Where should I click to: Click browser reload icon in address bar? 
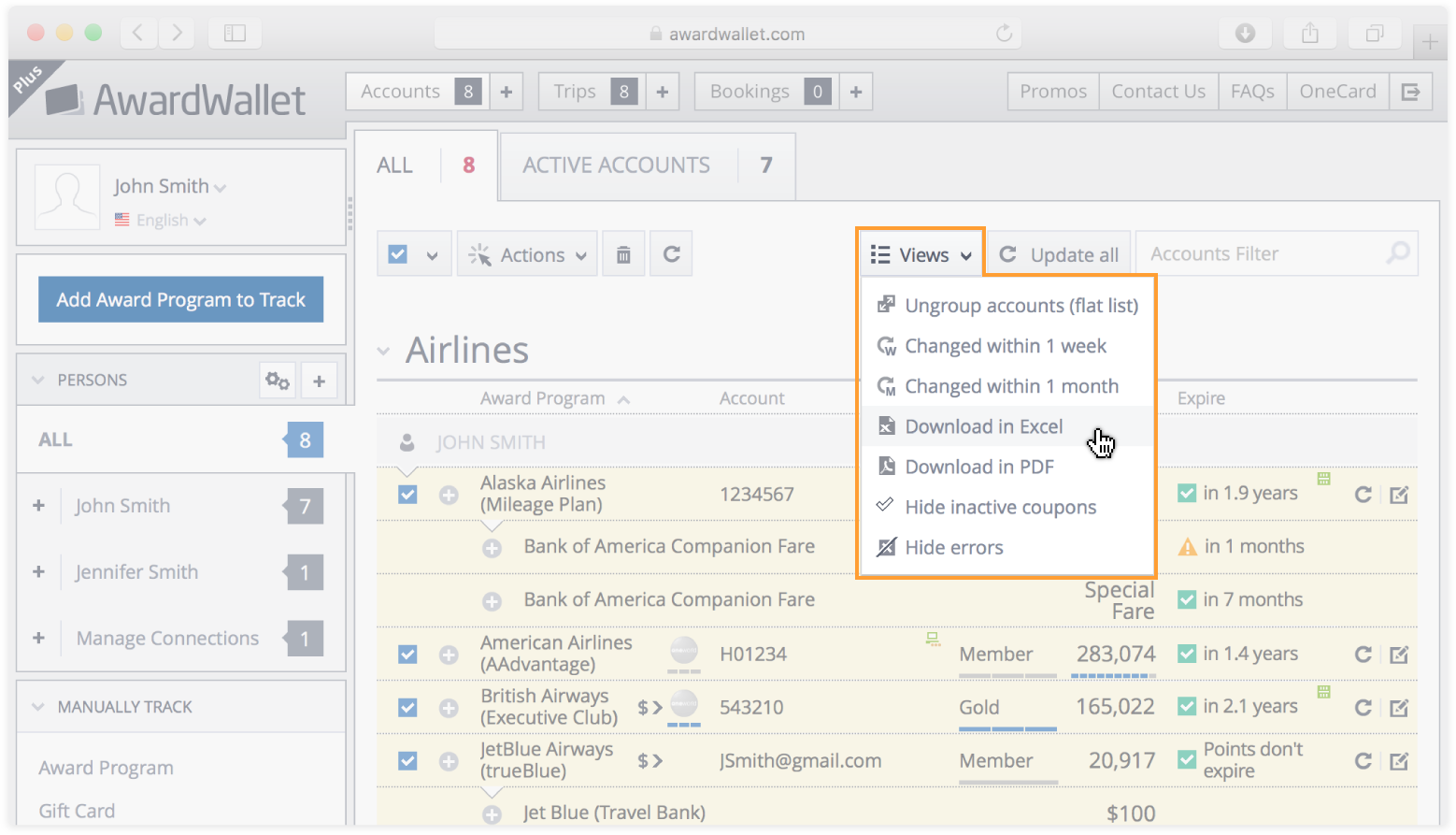(x=1004, y=34)
